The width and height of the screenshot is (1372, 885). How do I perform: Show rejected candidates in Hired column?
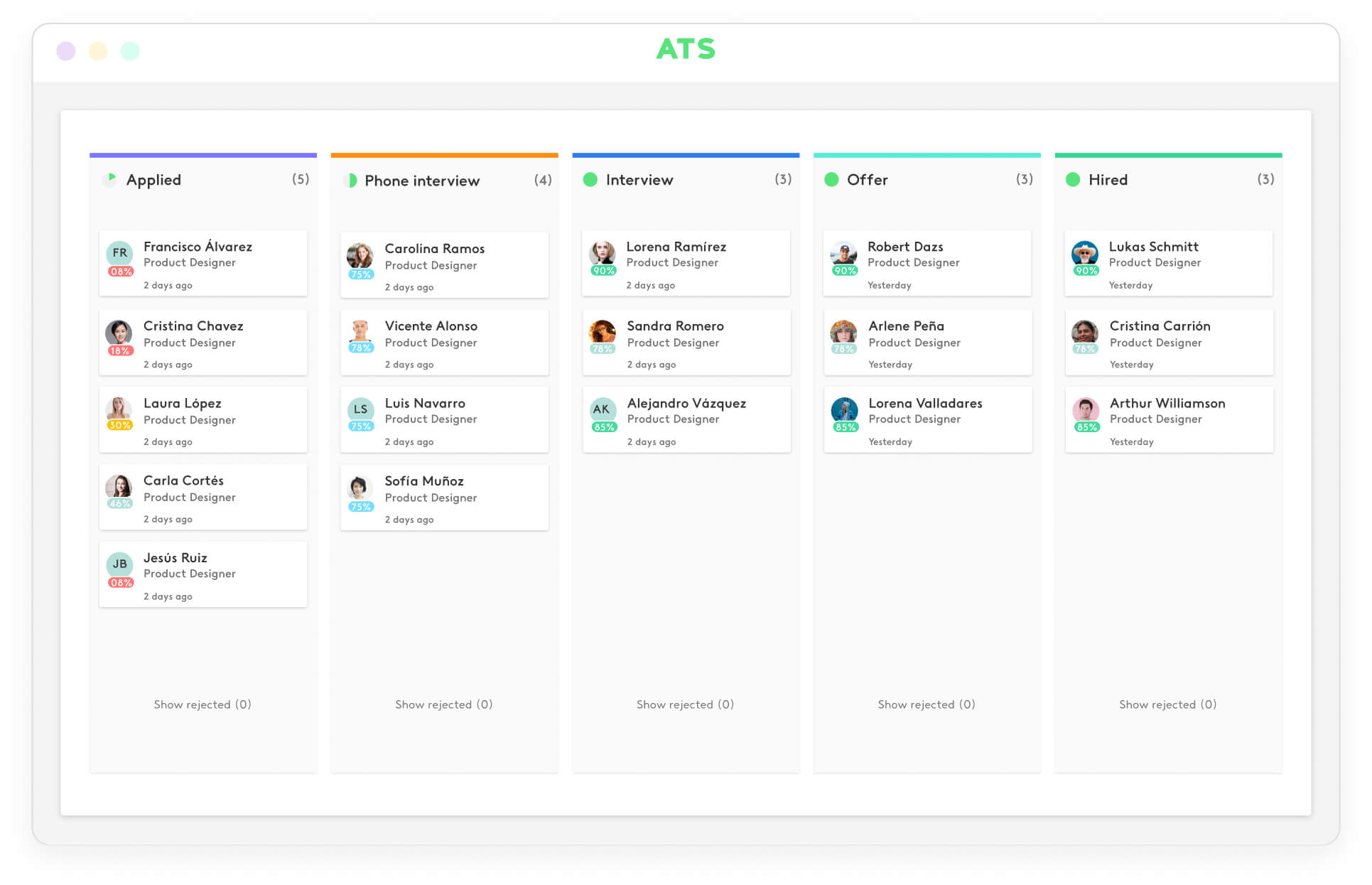coord(1168,704)
